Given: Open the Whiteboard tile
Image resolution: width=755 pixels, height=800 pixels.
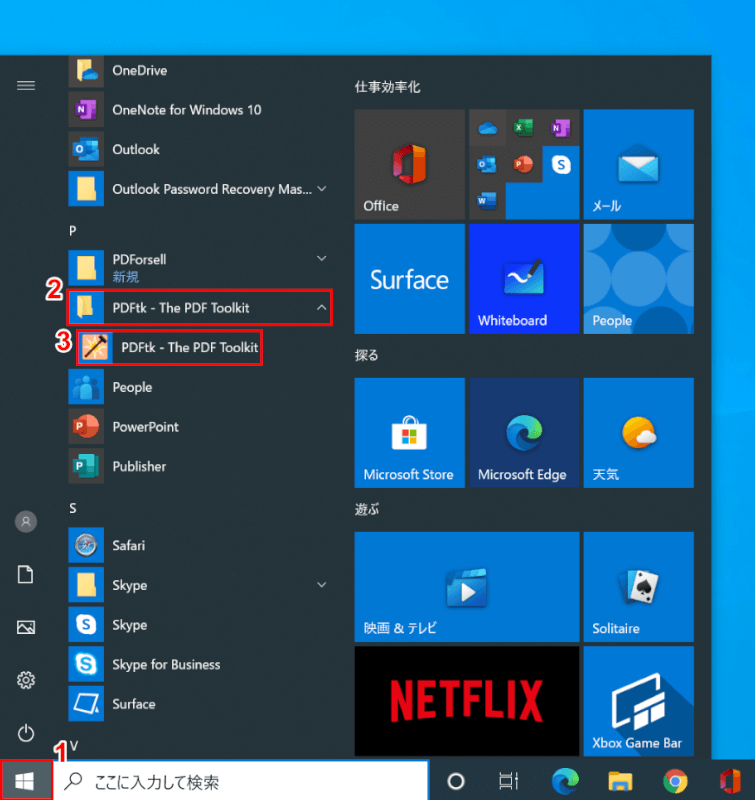Looking at the screenshot, I should click(x=524, y=279).
